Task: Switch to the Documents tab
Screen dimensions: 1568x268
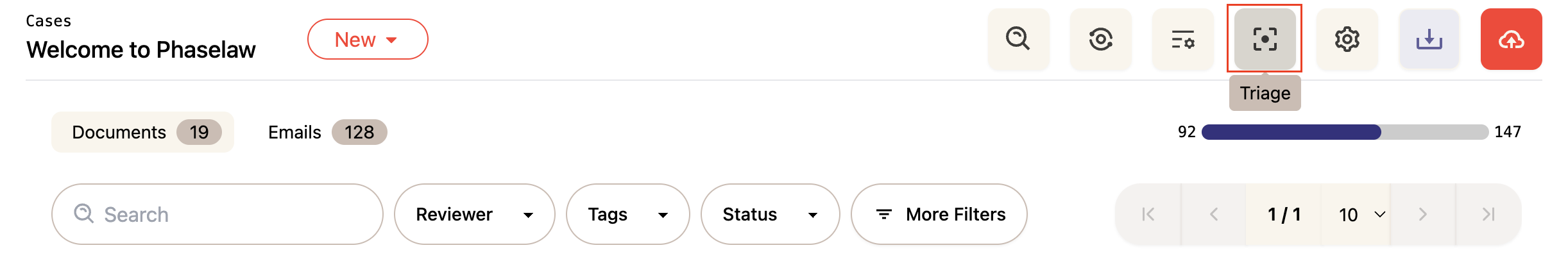Action: point(142,132)
